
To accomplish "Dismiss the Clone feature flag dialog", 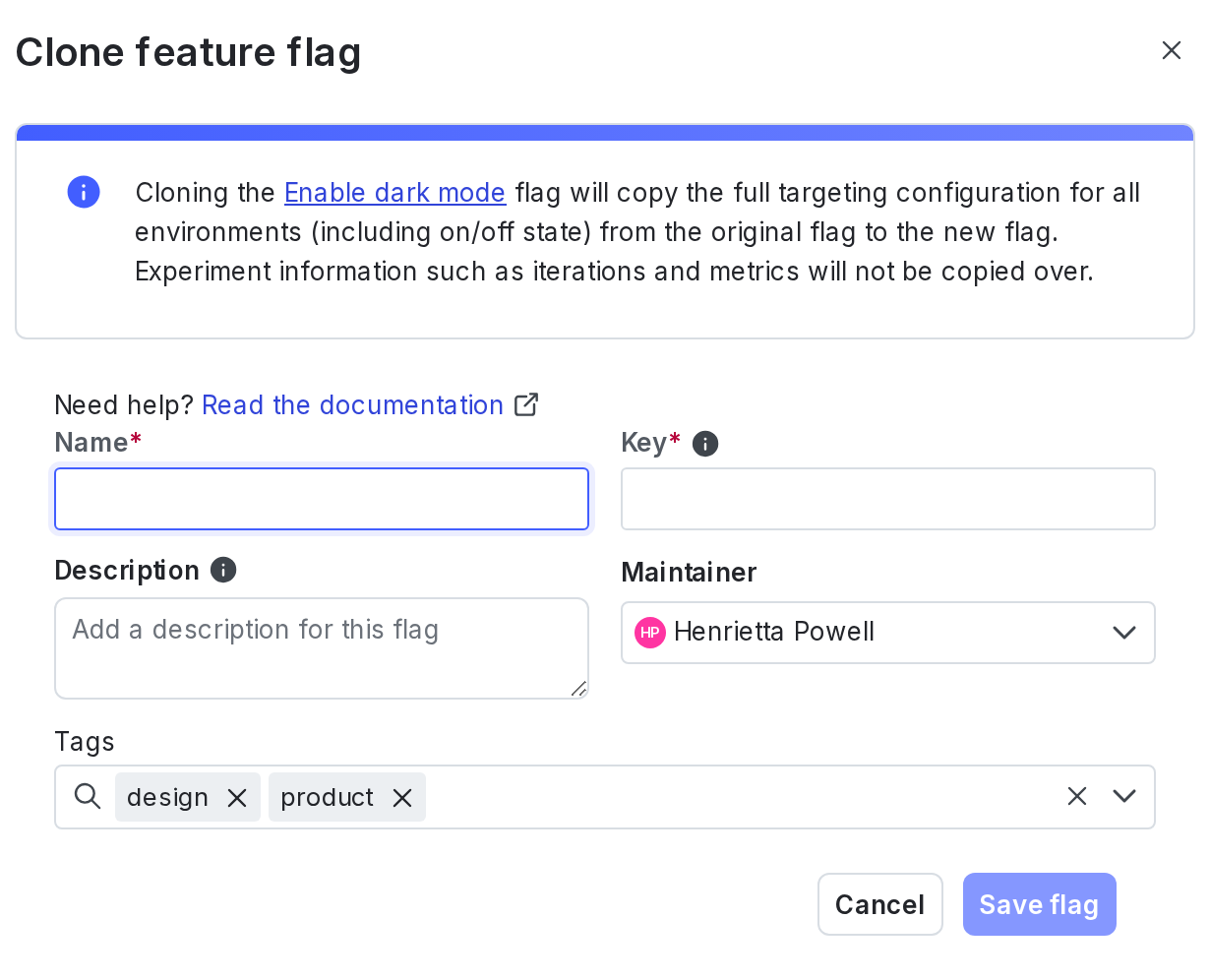I will (1171, 49).
